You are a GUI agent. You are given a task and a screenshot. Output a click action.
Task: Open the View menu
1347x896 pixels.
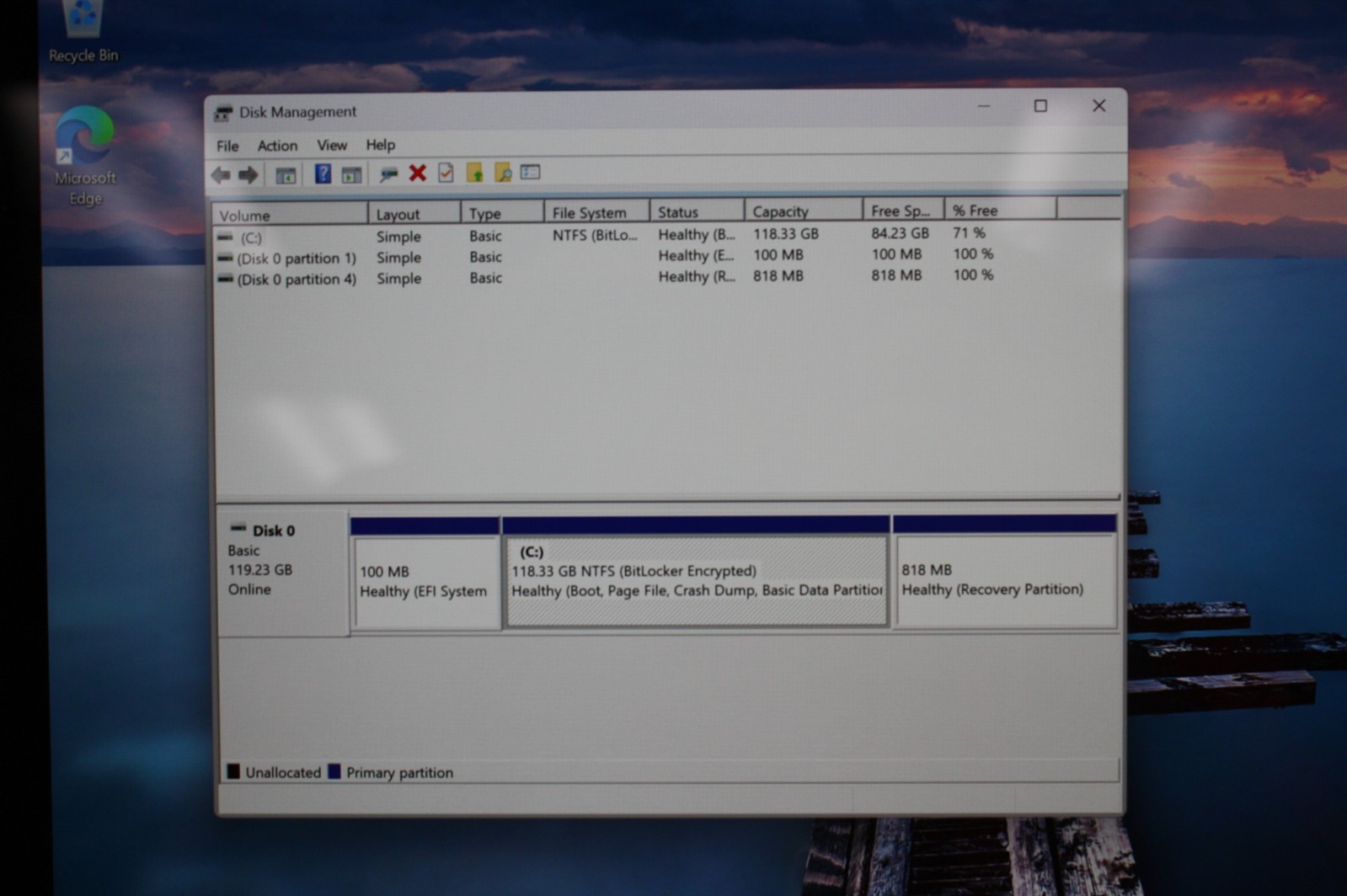(332, 145)
